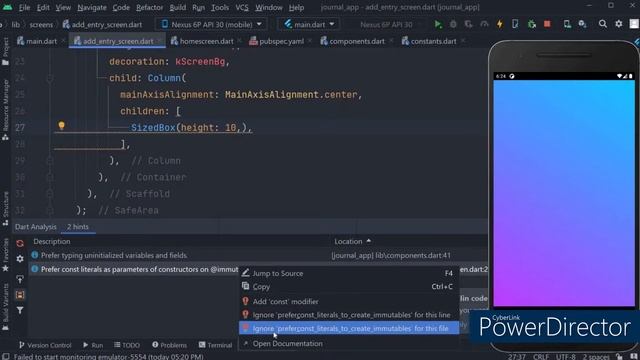Choose ignore rule for this line
The image size is (640, 360).
349,315
